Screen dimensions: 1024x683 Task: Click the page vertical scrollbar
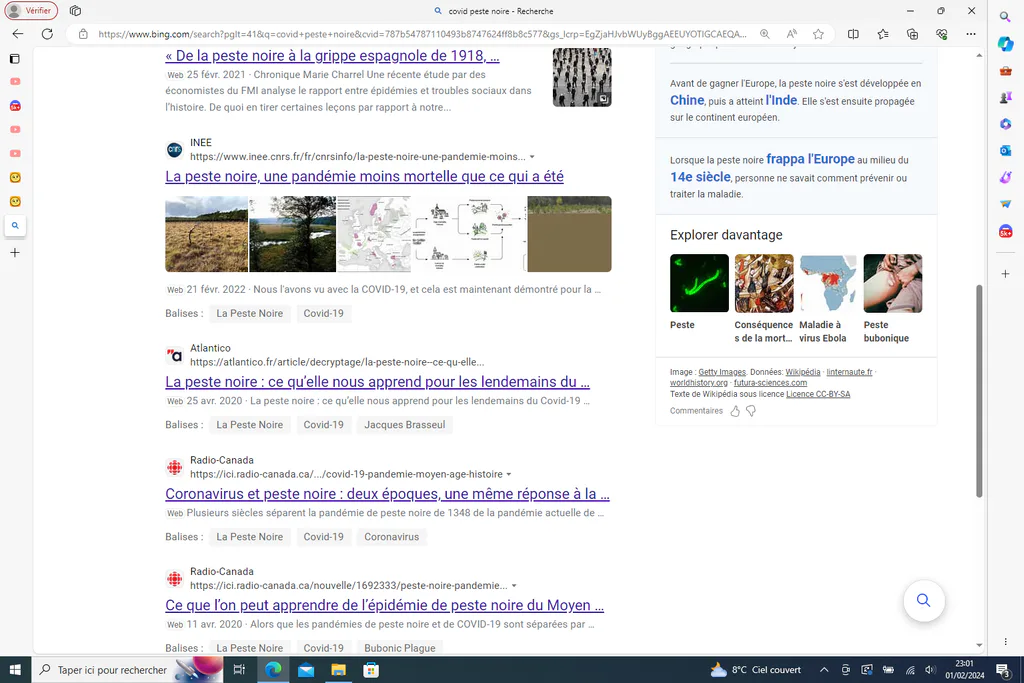click(979, 390)
